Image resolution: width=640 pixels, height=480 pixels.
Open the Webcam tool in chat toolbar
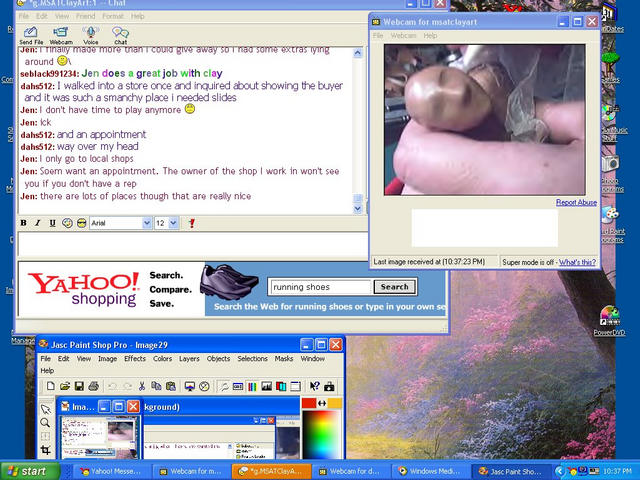tap(61, 35)
